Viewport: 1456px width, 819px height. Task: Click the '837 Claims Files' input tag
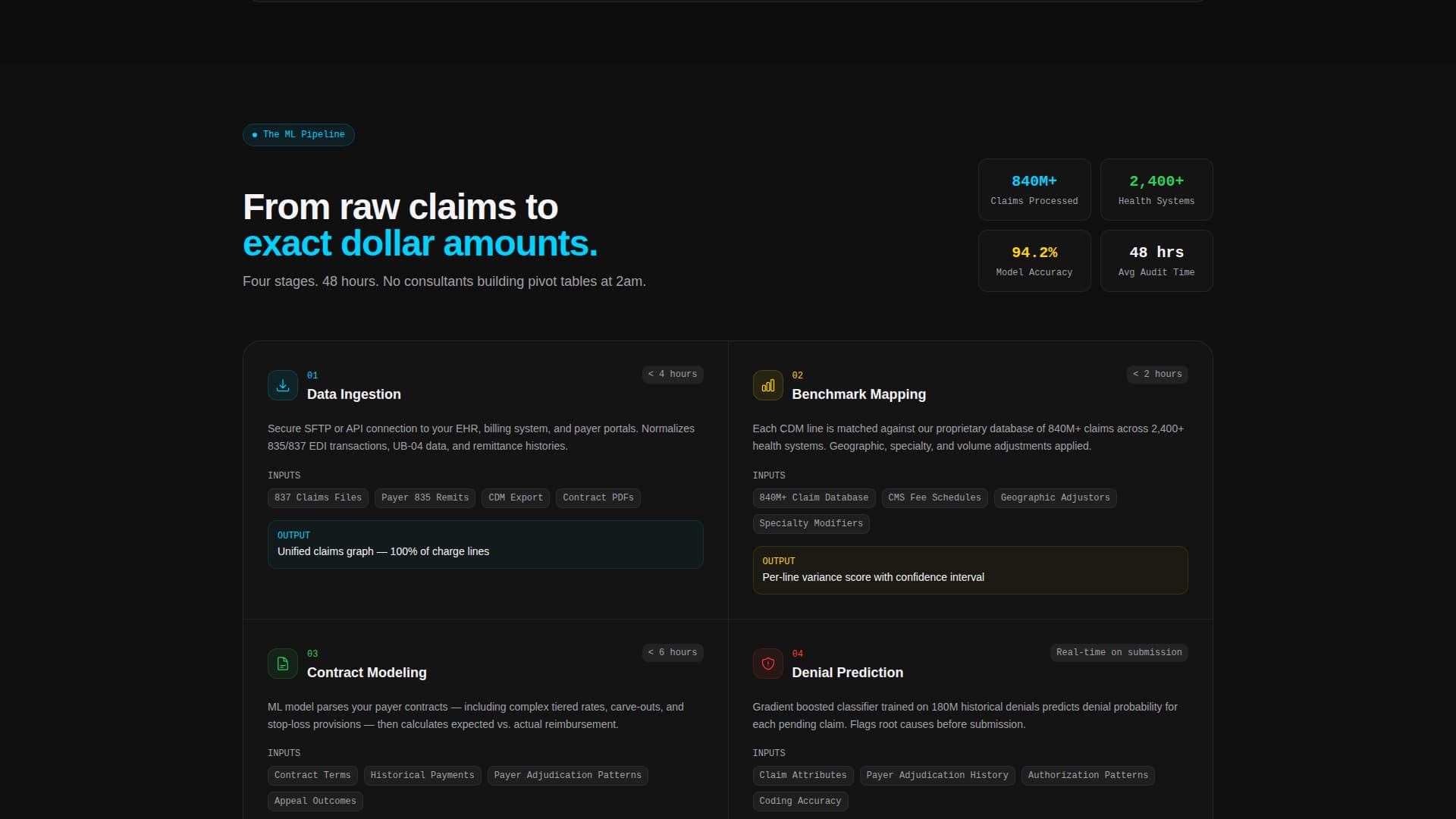coord(318,498)
